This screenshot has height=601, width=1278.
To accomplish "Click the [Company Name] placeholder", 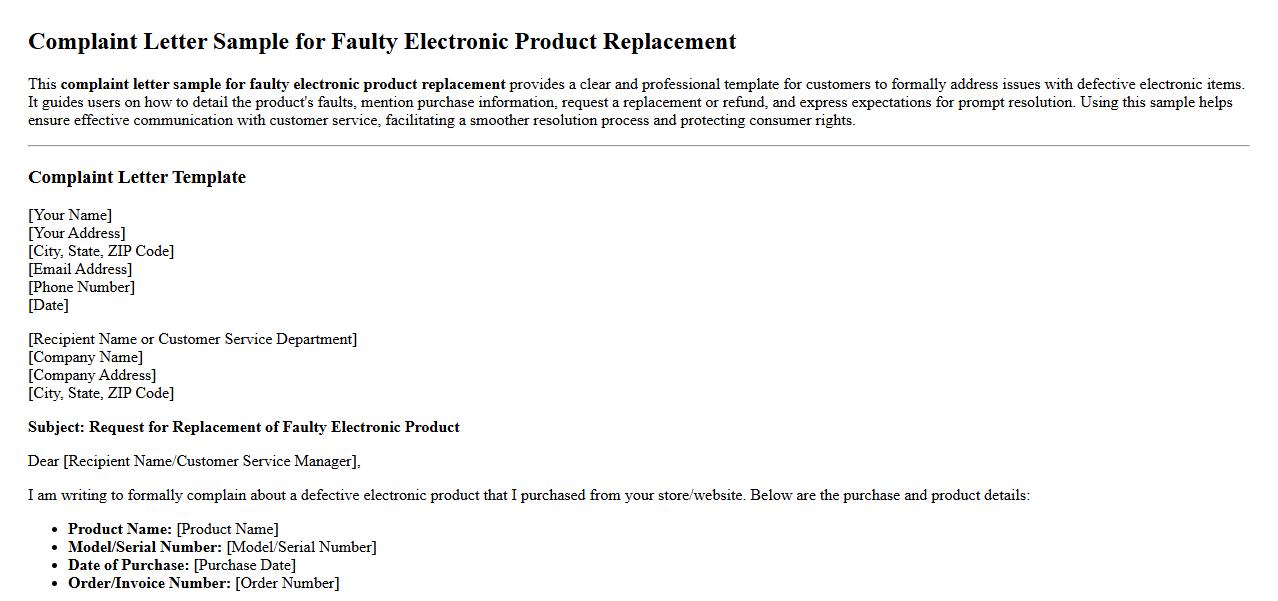I will click(x=86, y=357).
